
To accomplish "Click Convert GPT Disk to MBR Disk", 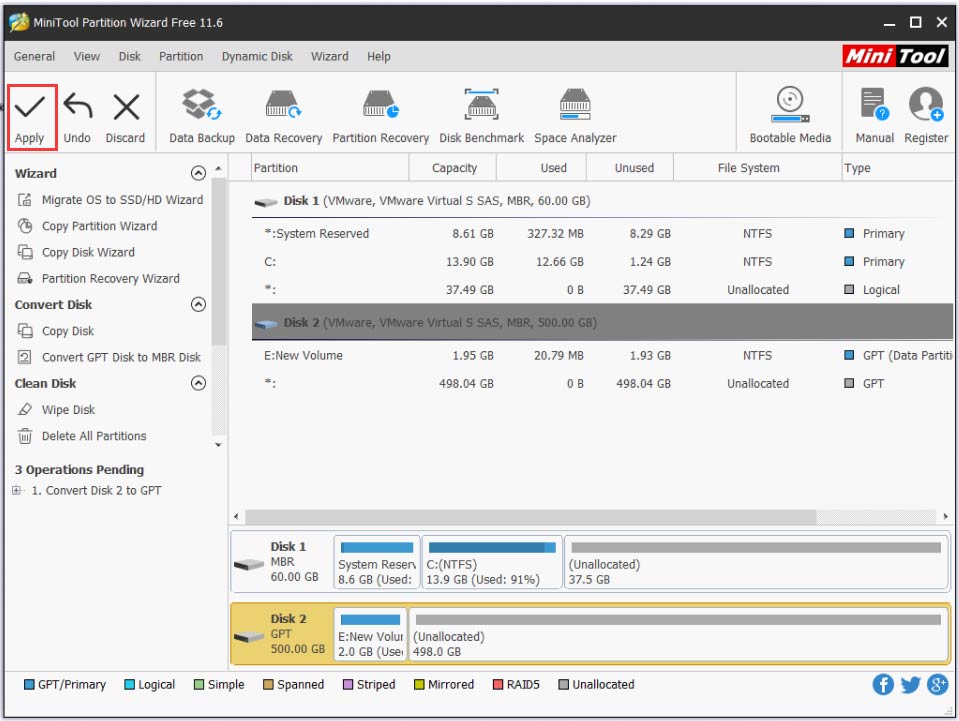I will 121,358.
